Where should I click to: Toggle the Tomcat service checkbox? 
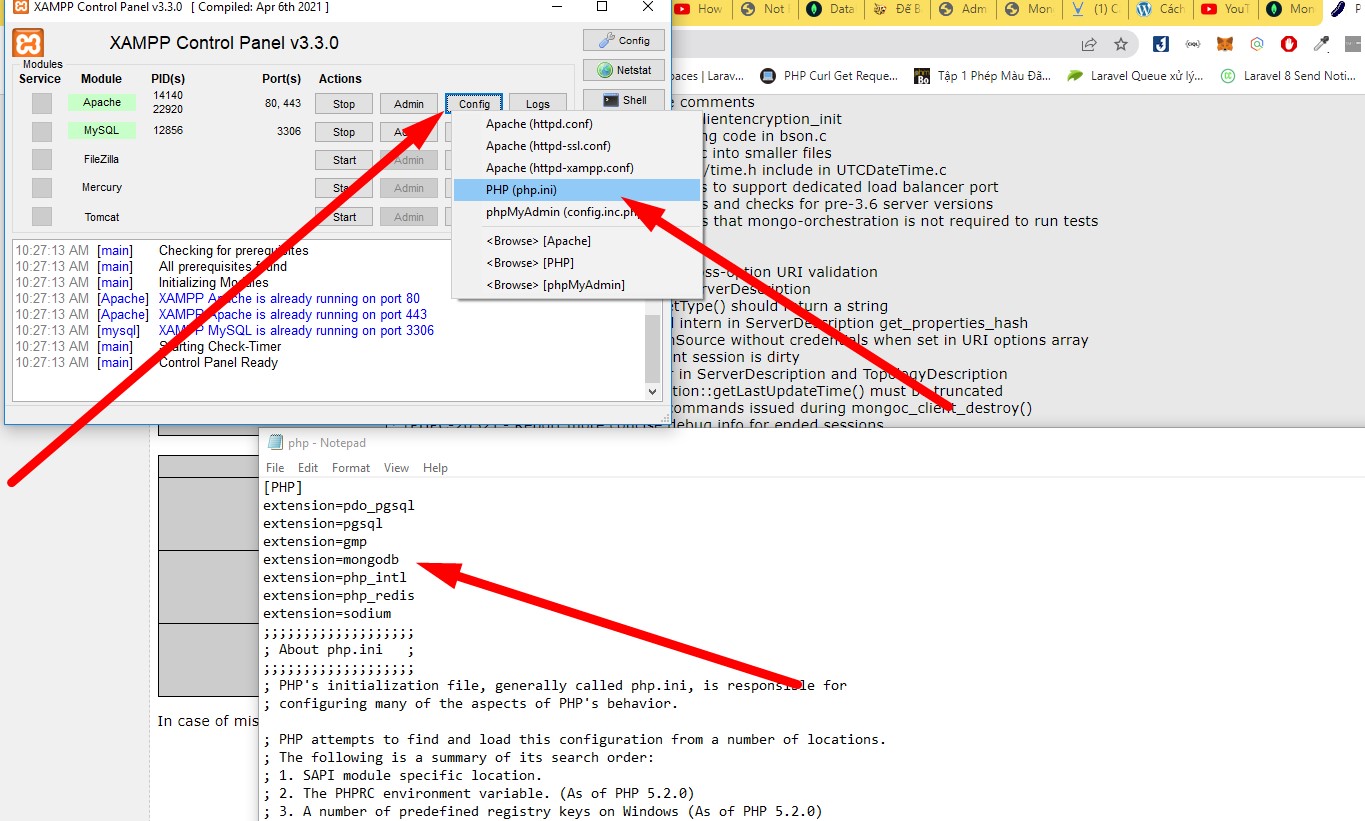tap(41, 216)
